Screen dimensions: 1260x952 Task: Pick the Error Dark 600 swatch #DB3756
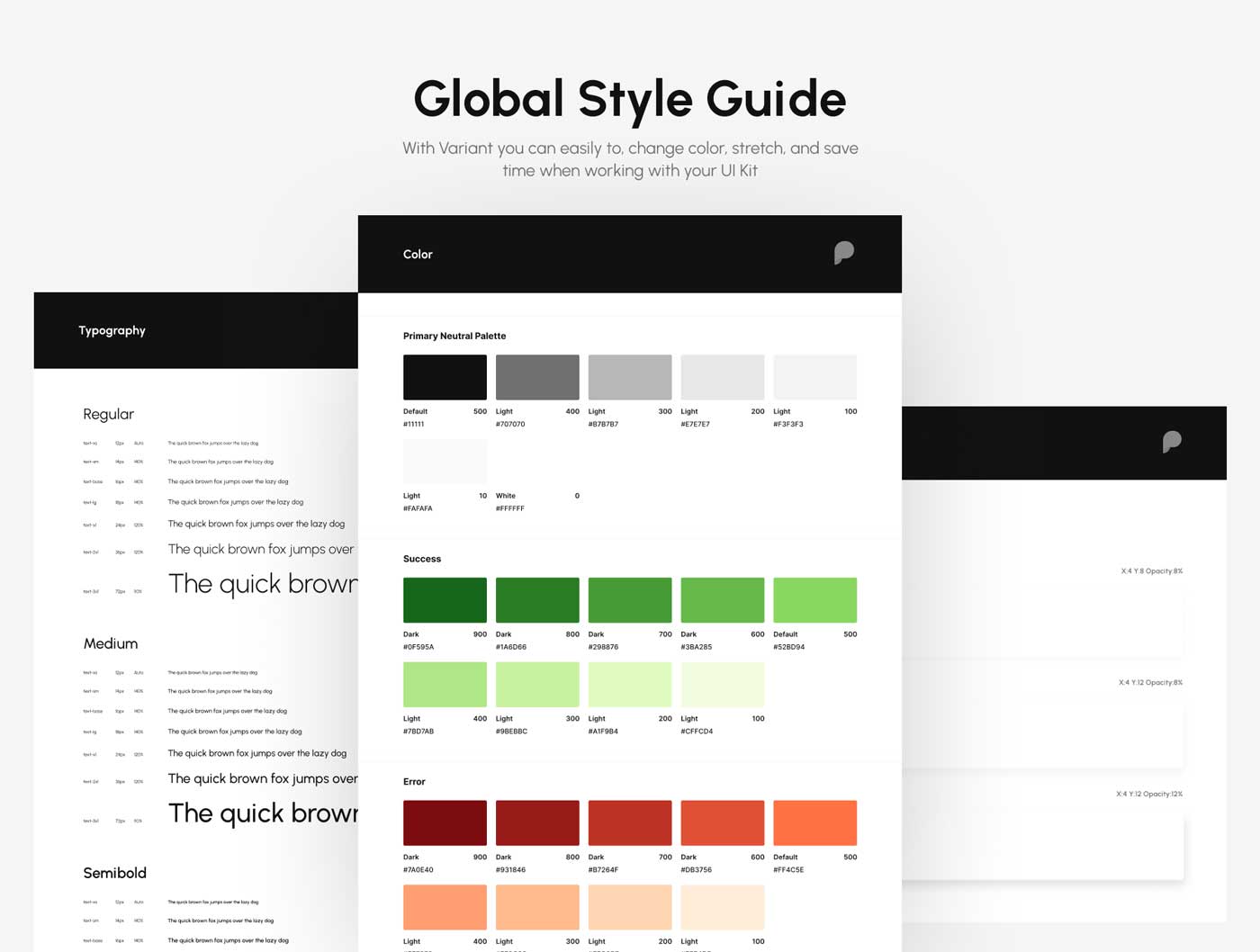pos(723,823)
